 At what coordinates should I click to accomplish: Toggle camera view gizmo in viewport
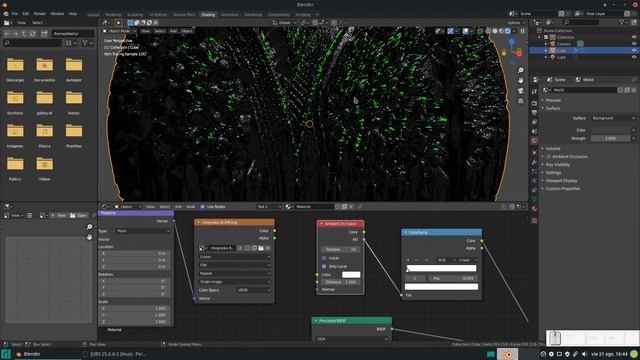520,91
